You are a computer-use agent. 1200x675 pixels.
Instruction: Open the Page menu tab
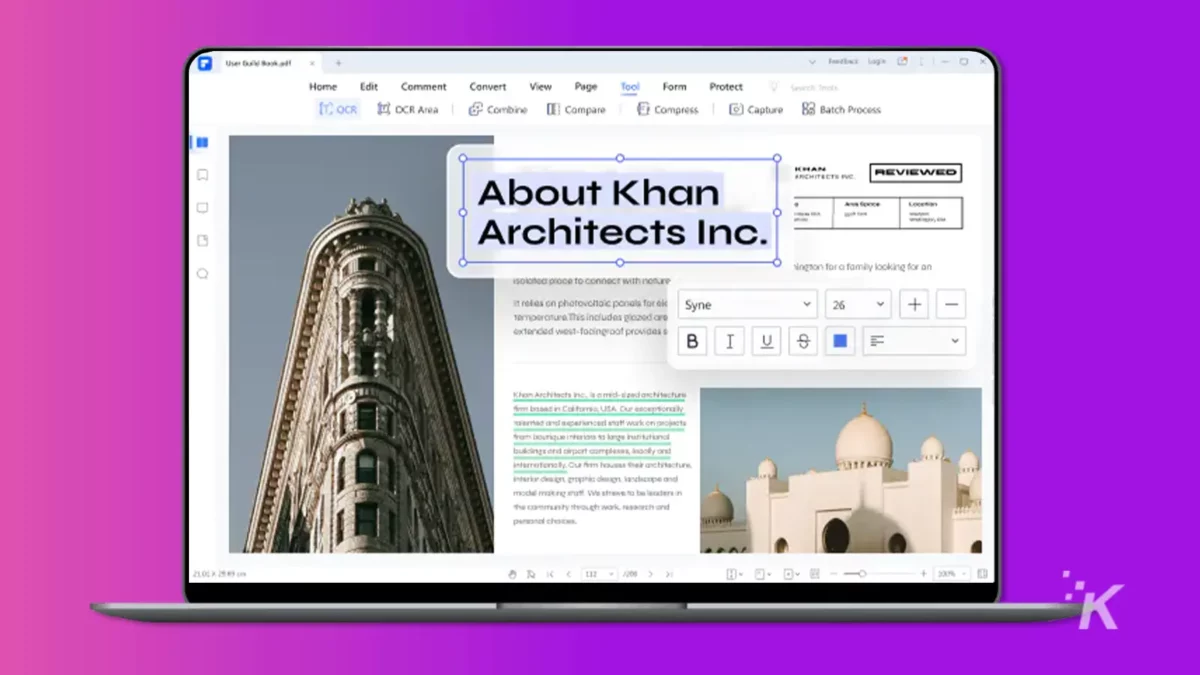pos(586,87)
